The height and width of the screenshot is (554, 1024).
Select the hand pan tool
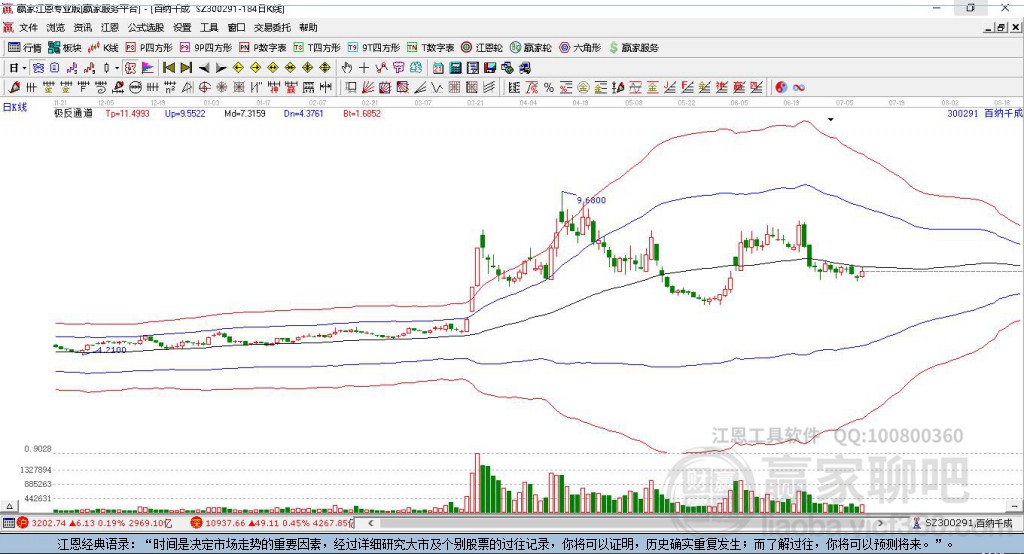(x=347, y=68)
